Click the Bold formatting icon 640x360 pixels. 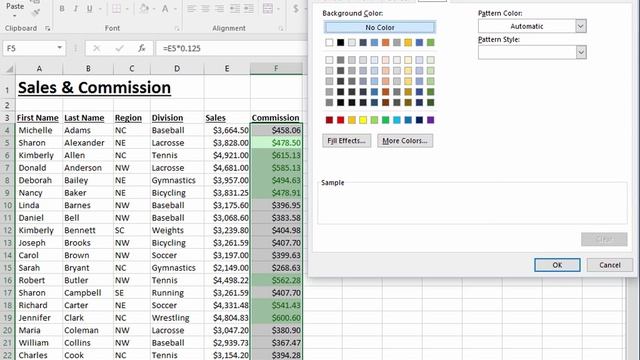[x=62, y=9]
